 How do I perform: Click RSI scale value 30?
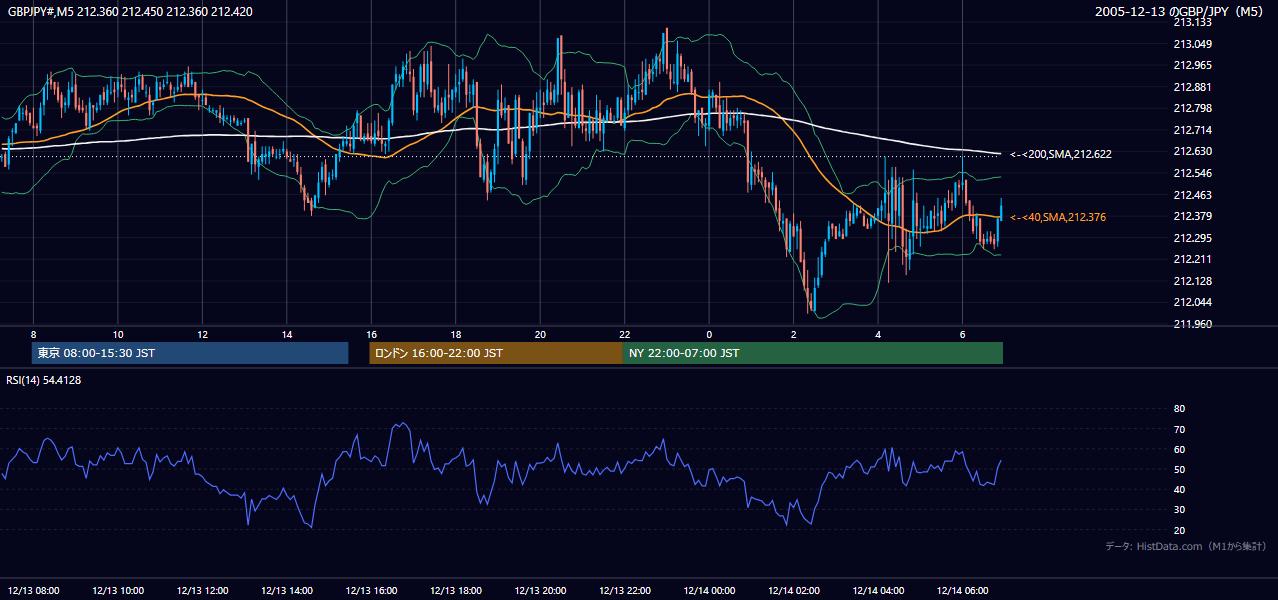click(x=1179, y=509)
